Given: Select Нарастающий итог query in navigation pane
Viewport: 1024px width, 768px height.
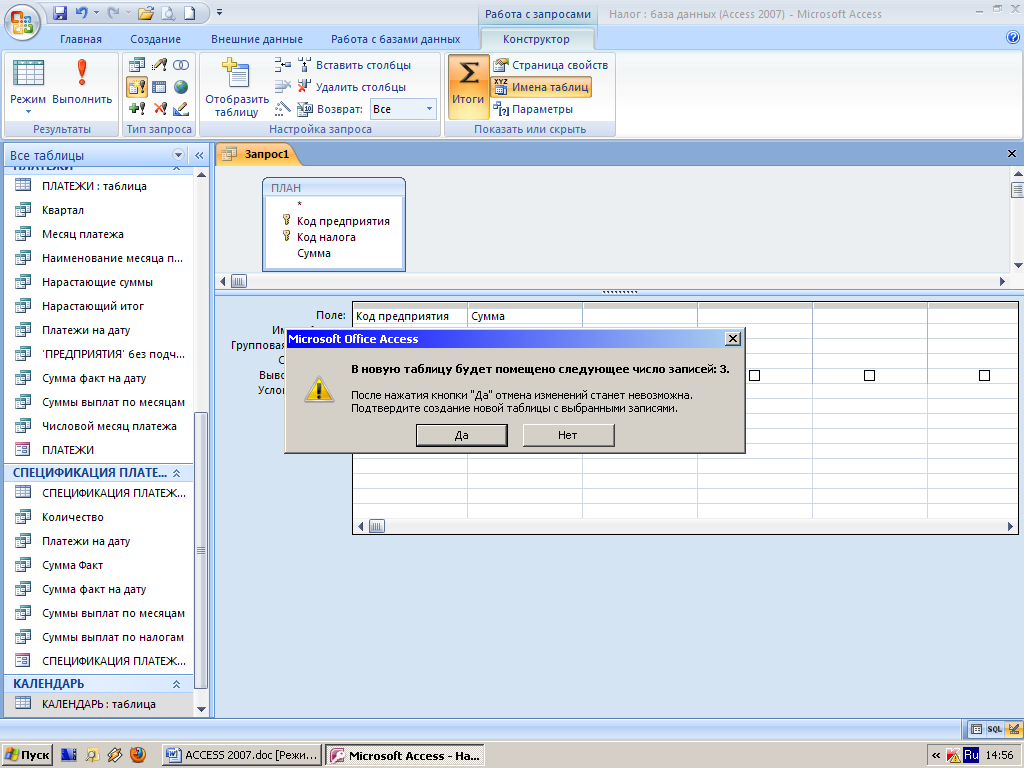Looking at the screenshot, I should [93, 306].
